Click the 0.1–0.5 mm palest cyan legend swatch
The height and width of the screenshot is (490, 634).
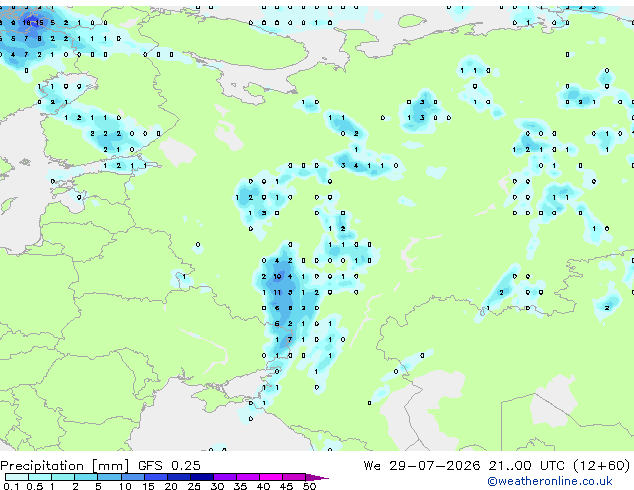point(17,477)
